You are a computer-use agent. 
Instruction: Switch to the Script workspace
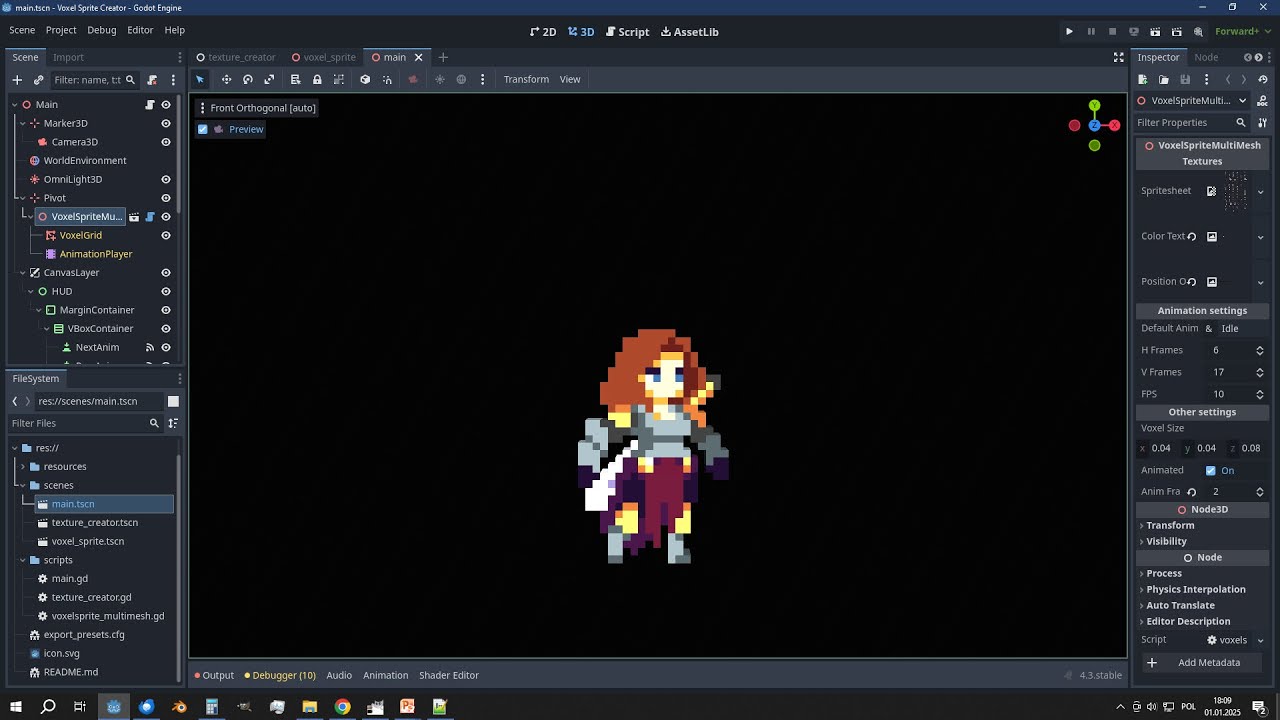(627, 32)
